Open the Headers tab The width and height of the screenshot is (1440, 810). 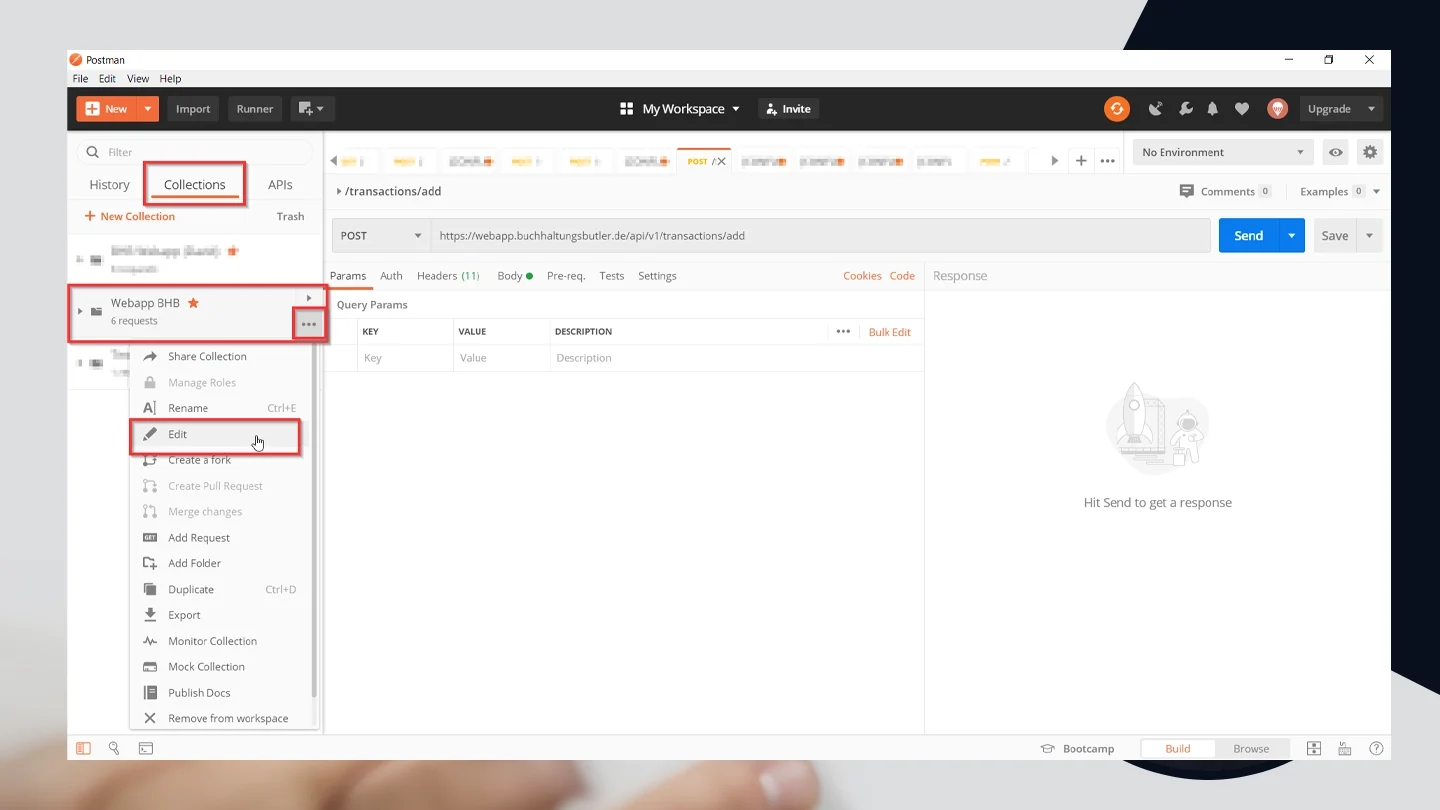pyautogui.click(x=448, y=276)
